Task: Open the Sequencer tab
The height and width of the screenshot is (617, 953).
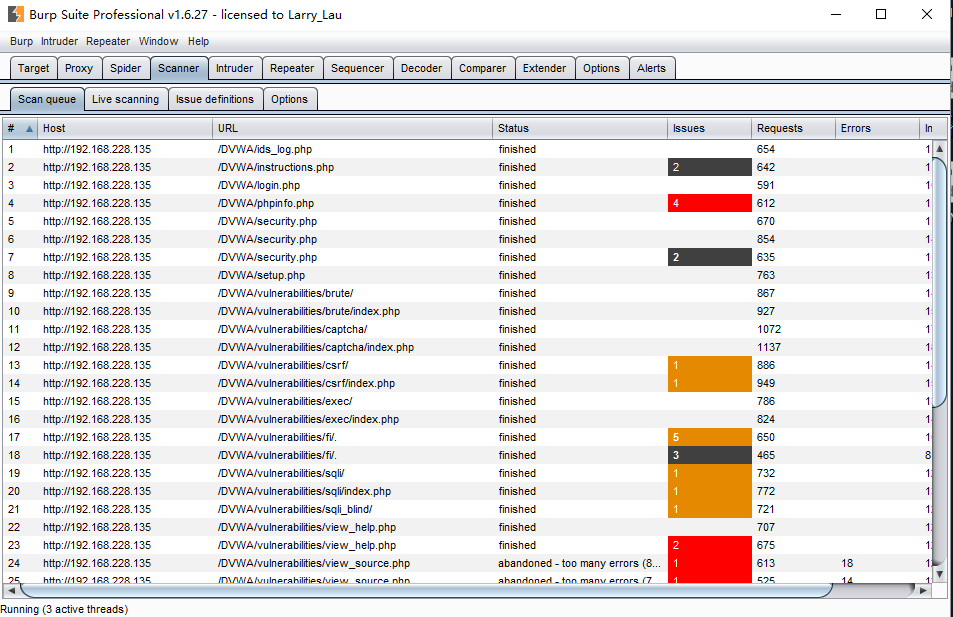Action: pyautogui.click(x=357, y=68)
